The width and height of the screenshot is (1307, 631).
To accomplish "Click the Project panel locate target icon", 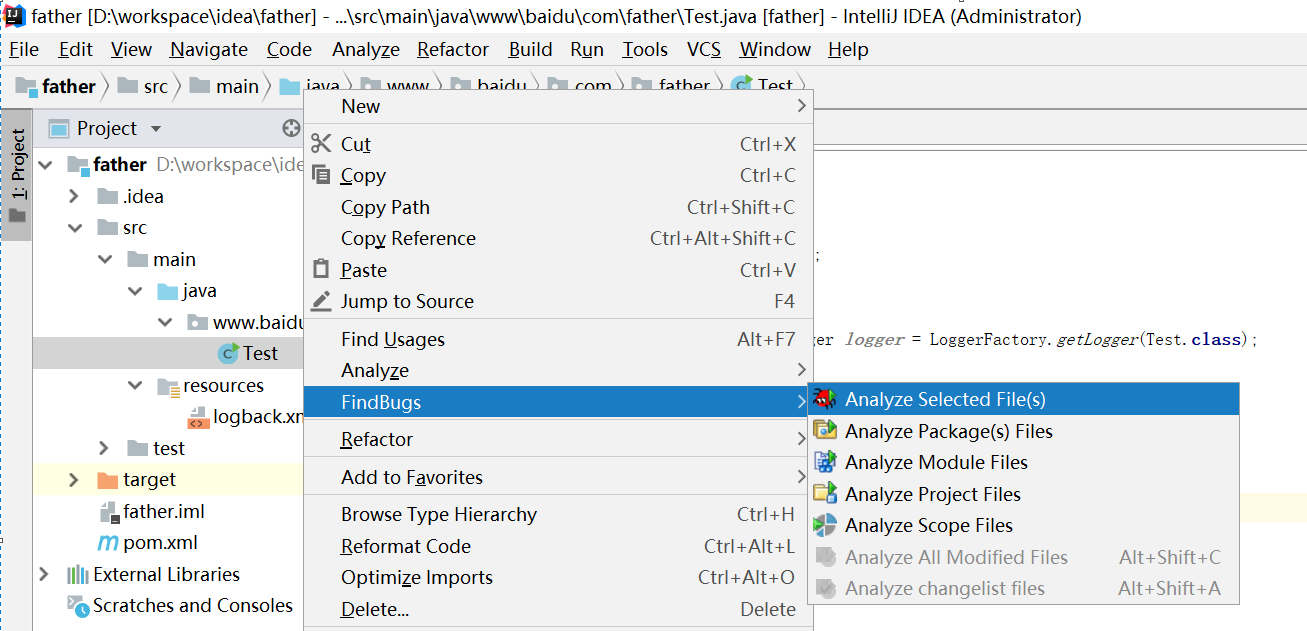I will [291, 128].
